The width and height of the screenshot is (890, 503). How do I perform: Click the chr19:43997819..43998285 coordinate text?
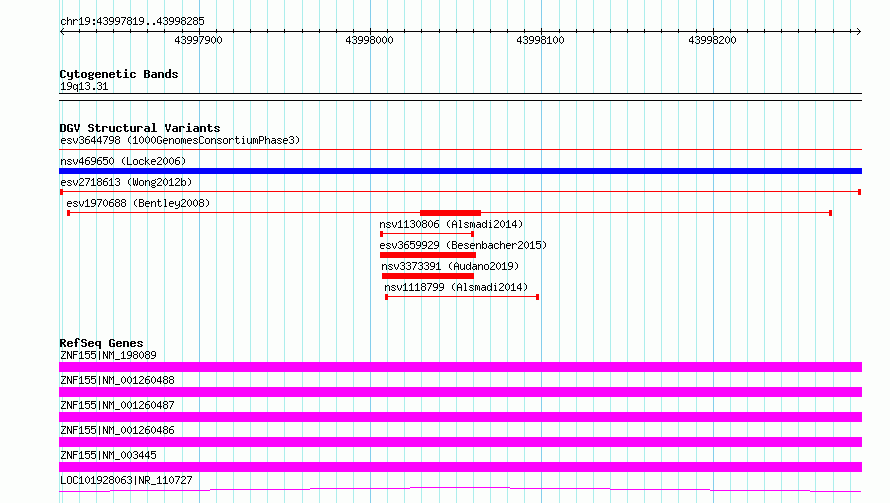click(x=132, y=22)
